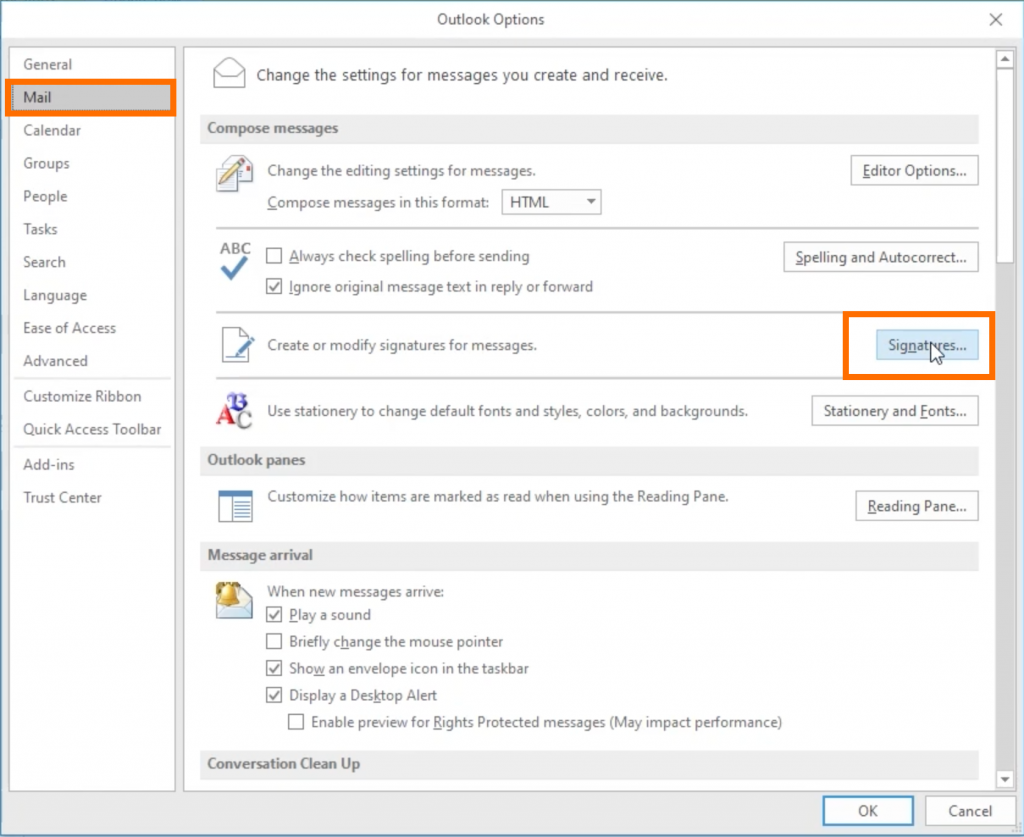Open the Calendar options category
This screenshot has height=837, width=1024.
92,131
